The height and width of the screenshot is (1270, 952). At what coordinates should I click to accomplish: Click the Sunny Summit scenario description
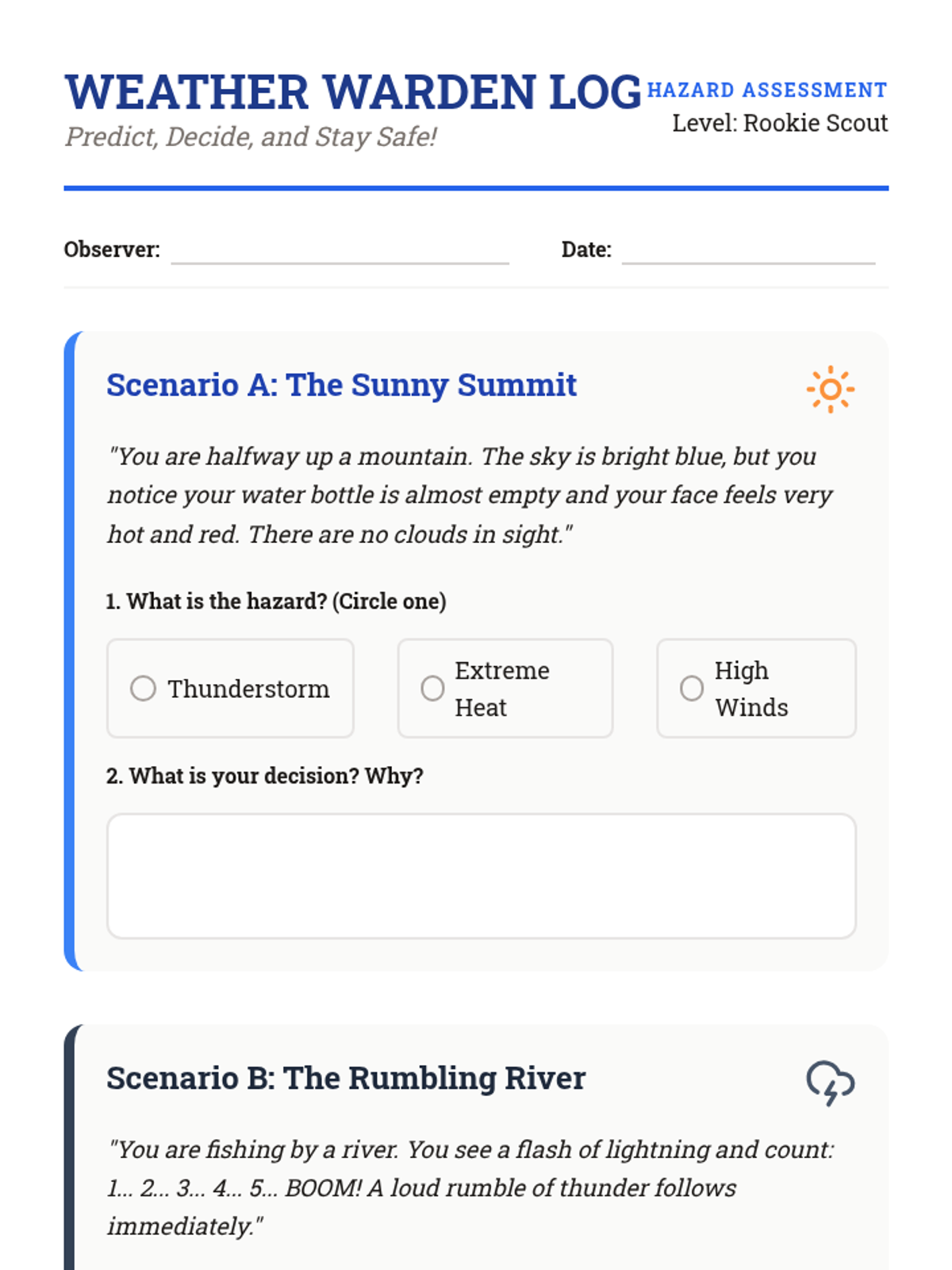470,495
